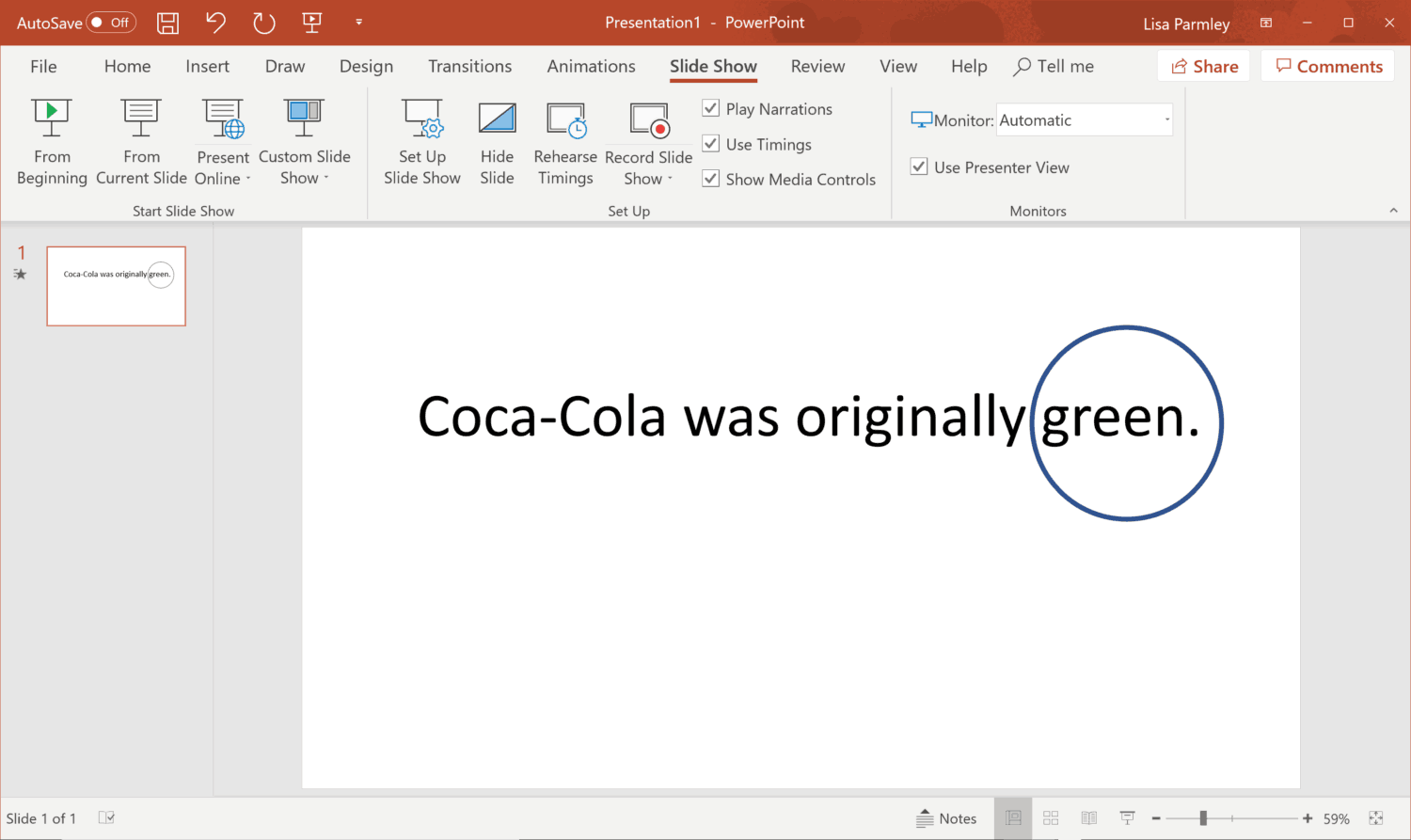Switch to Normal view in status bar
Screen dimensions: 1411x840
[x=1013, y=818]
